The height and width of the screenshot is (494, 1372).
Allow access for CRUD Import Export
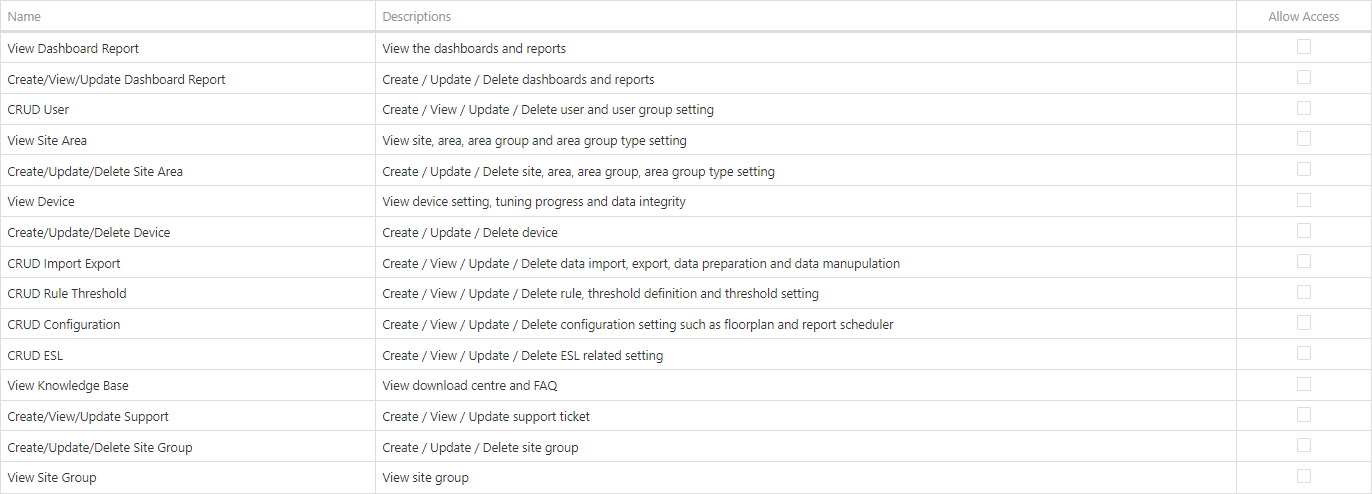point(1304,261)
